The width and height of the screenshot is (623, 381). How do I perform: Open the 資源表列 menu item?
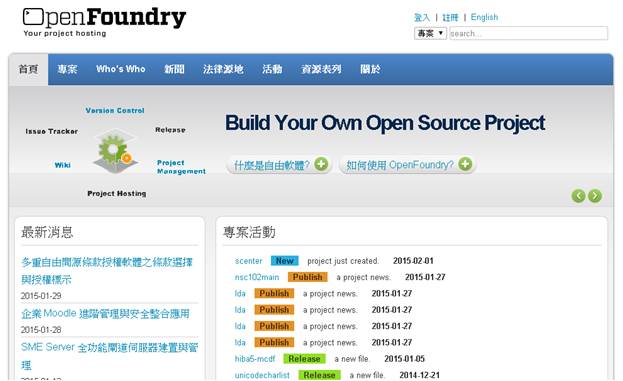[x=321, y=69]
